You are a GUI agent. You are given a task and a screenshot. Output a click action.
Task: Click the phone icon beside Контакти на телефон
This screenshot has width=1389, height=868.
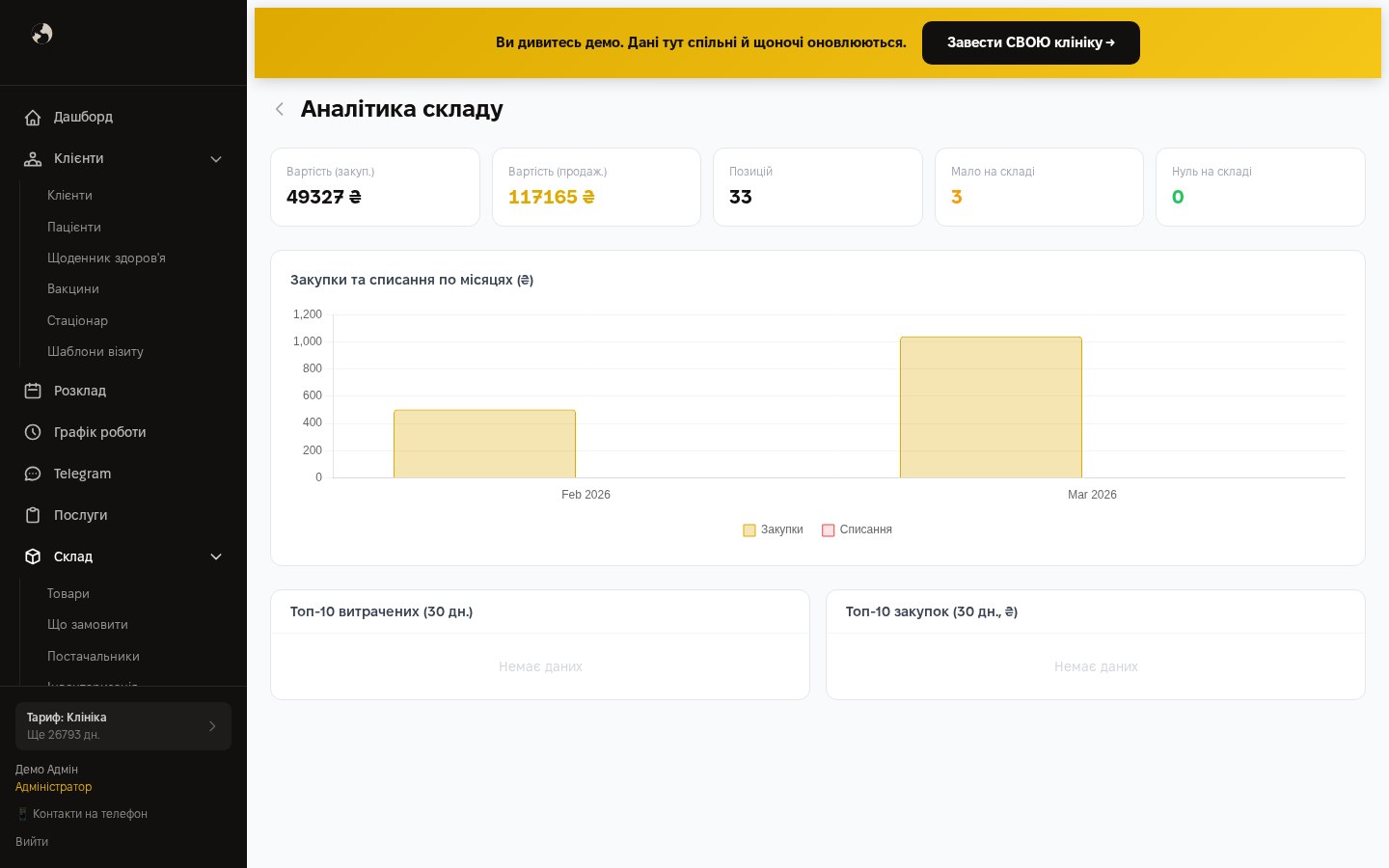tap(22, 814)
